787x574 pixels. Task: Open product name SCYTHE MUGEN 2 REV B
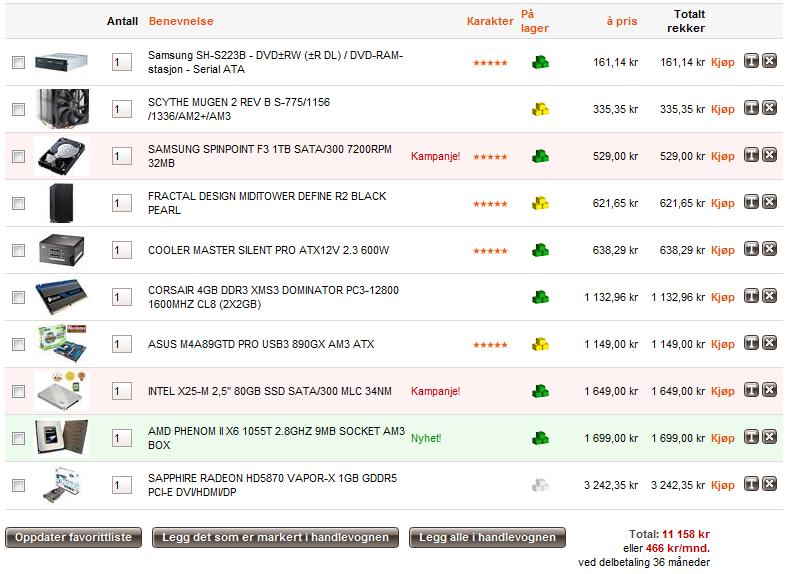point(239,109)
